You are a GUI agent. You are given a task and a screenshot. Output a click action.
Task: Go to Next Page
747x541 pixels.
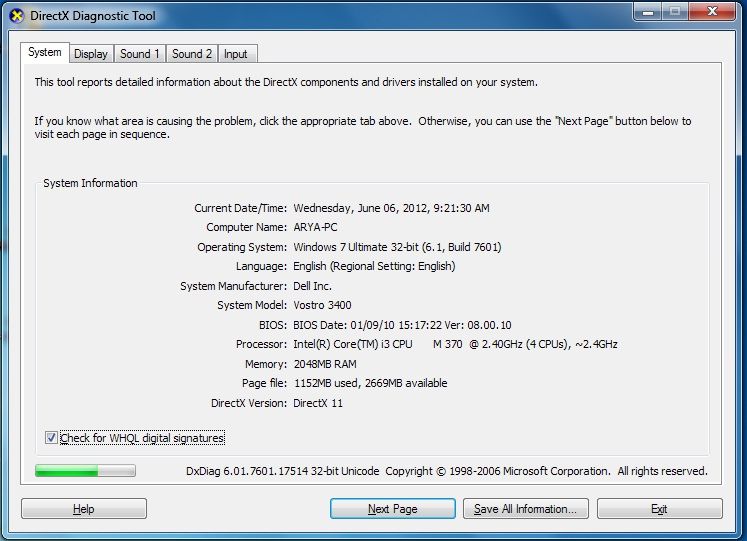[393, 509]
